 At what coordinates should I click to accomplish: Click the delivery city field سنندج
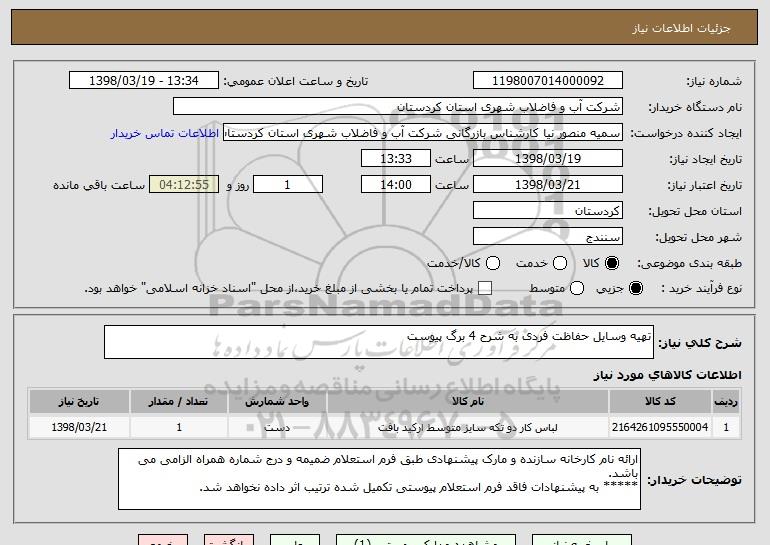(x=548, y=237)
